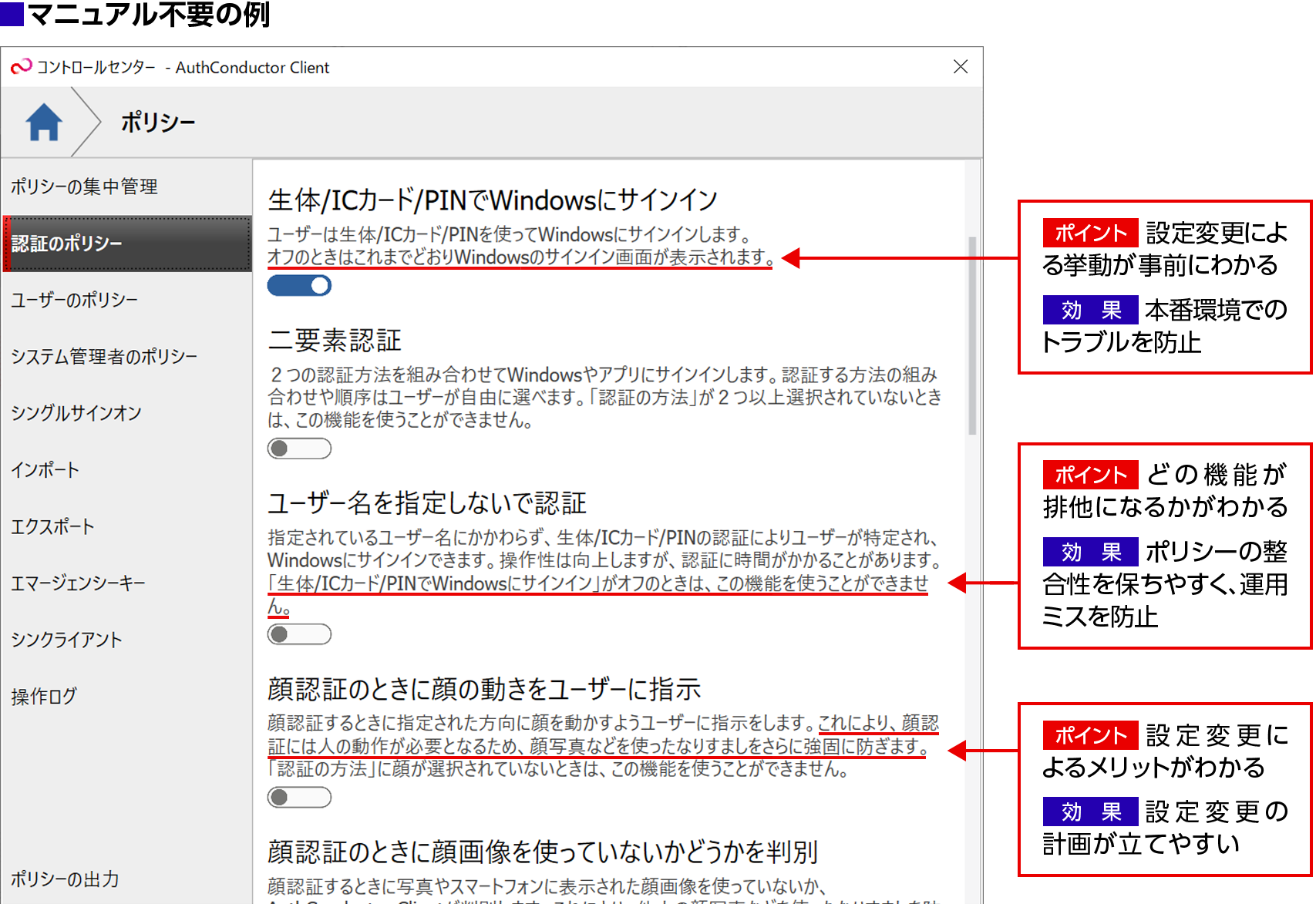Close the コントロールセンター window
The height and width of the screenshot is (904, 1316).
[x=960, y=67]
